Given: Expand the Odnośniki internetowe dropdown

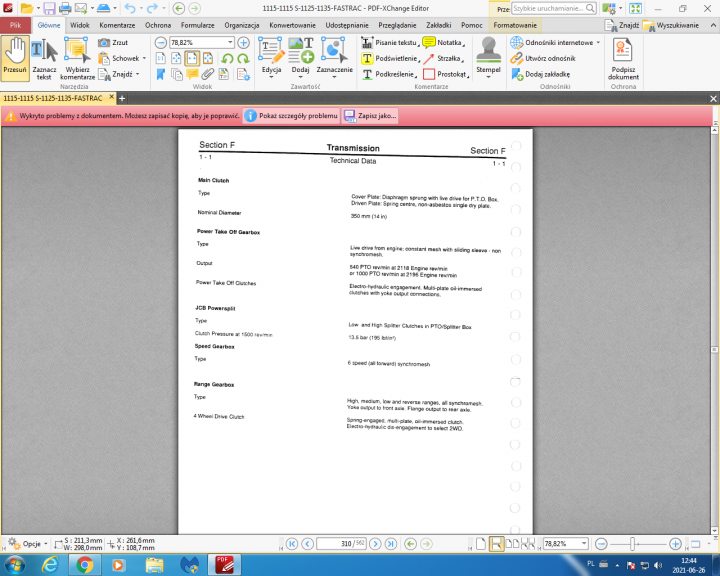Looking at the screenshot, I should 598,43.
